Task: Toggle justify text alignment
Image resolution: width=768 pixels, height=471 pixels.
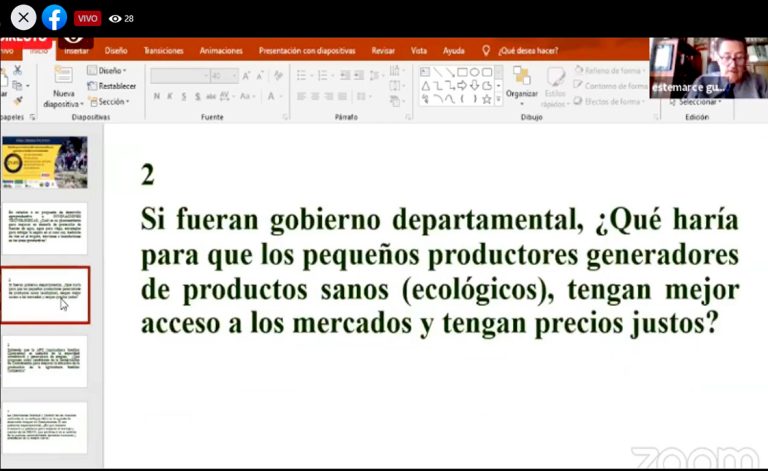Action: pos(342,96)
